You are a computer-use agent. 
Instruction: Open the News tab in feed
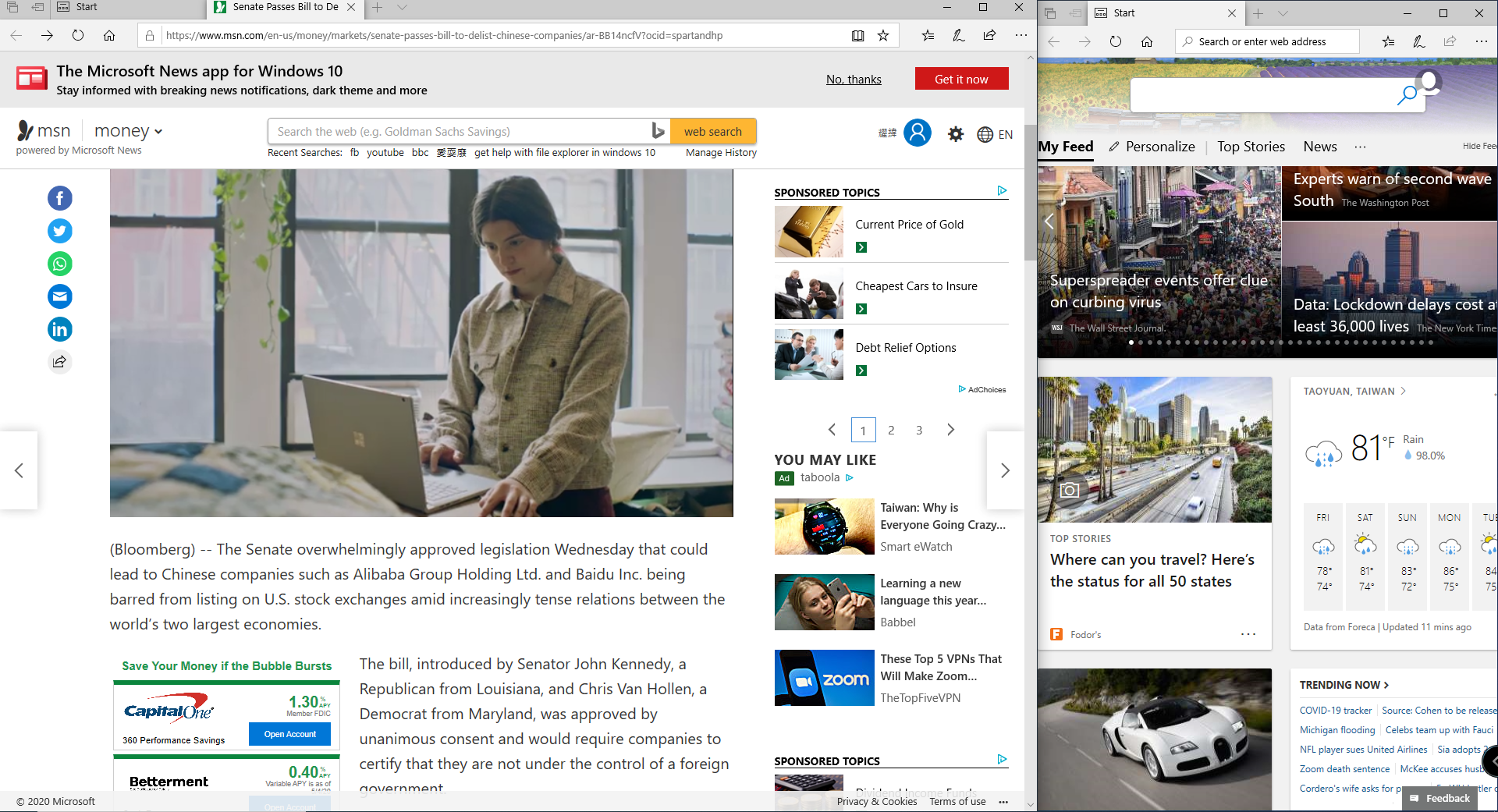click(x=1319, y=147)
